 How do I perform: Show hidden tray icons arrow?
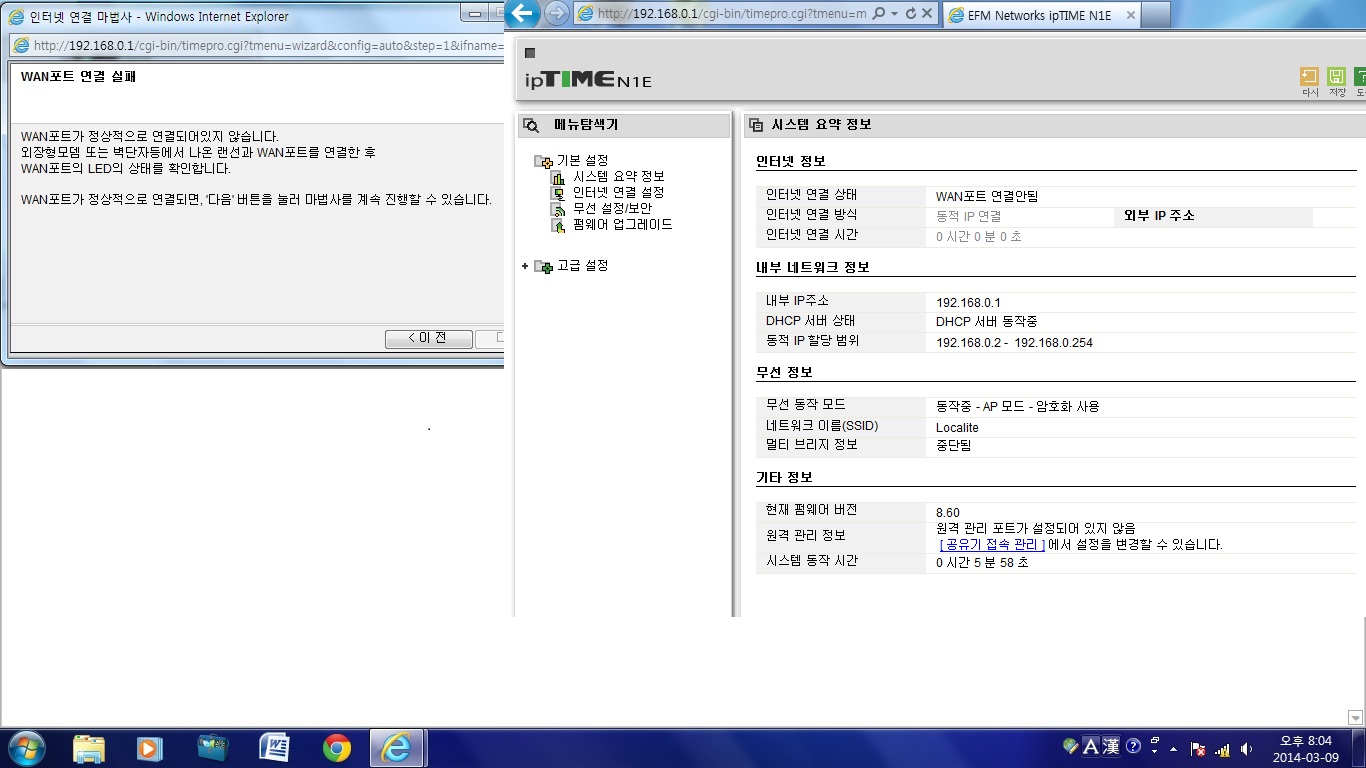[1173, 748]
